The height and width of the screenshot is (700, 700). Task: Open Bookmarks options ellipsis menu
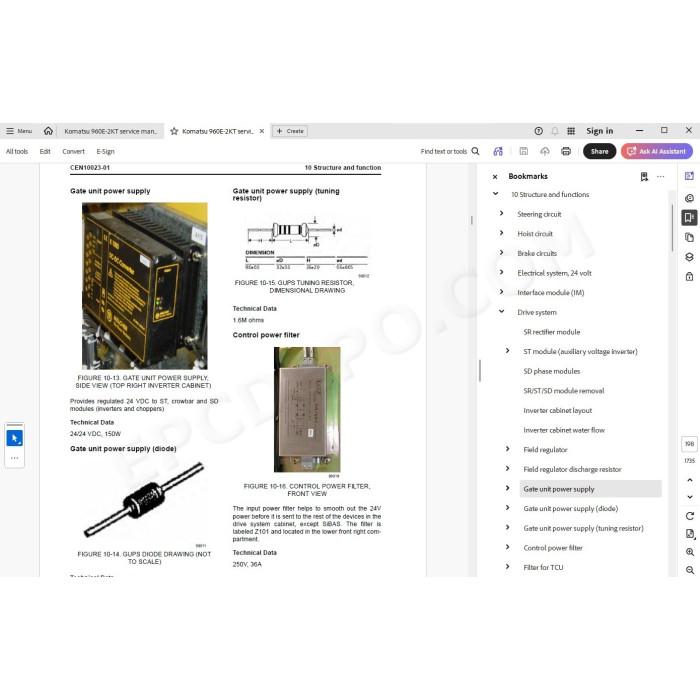pyautogui.click(x=660, y=177)
